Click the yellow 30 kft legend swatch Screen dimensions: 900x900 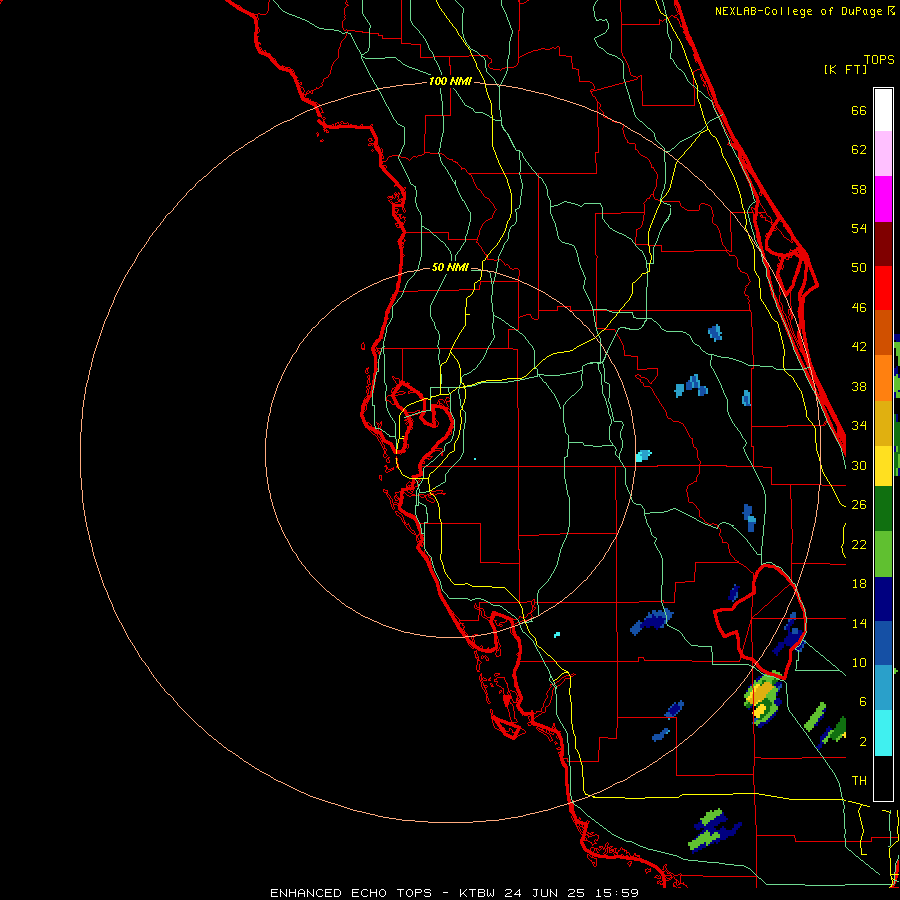pyautogui.click(x=883, y=465)
